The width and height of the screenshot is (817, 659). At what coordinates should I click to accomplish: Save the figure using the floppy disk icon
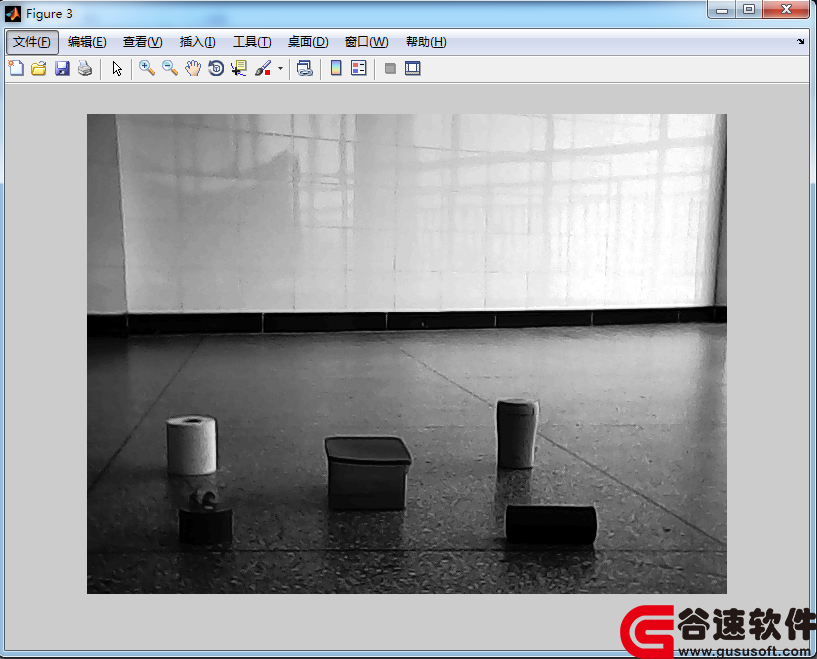tap(62, 68)
